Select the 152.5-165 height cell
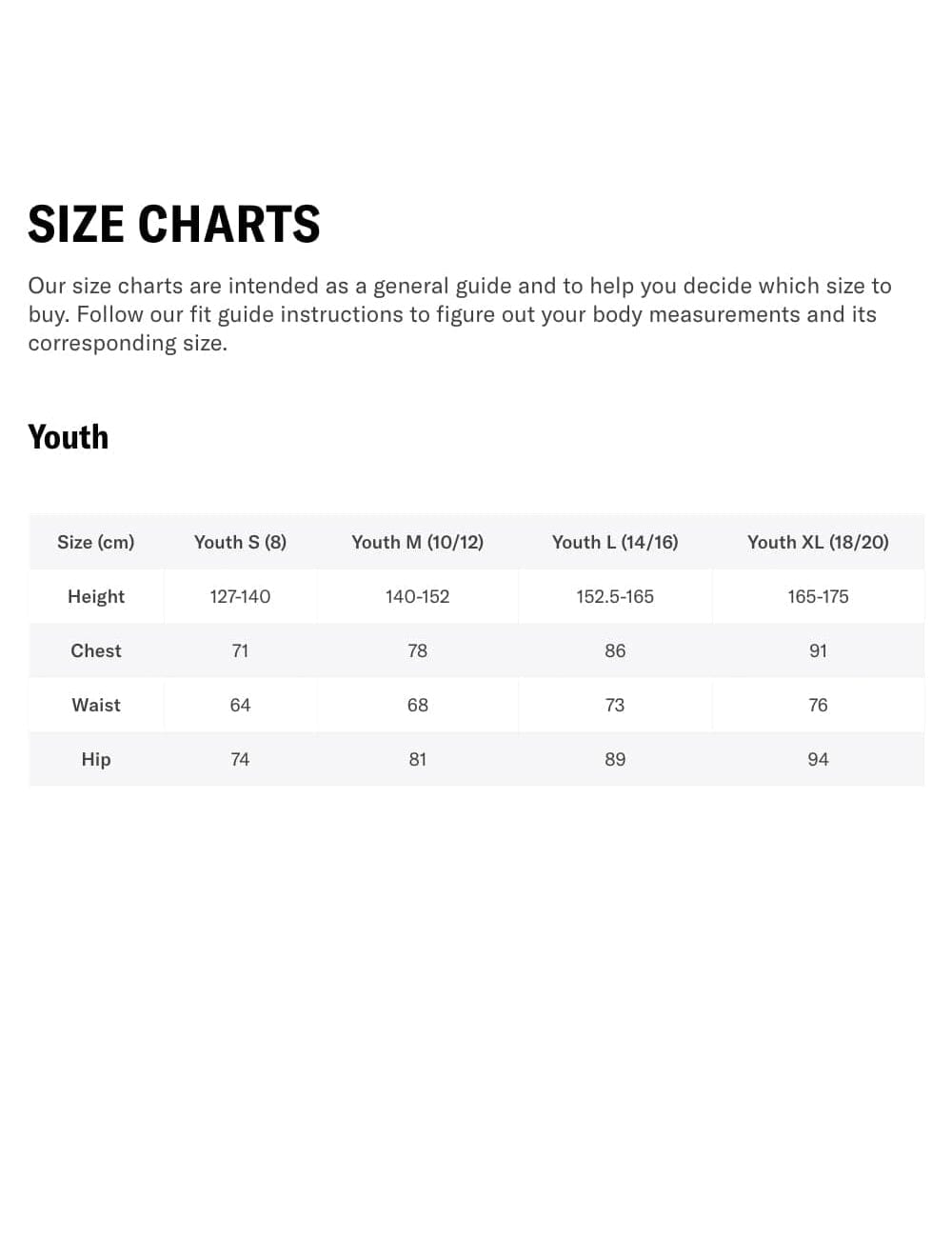 coord(615,596)
